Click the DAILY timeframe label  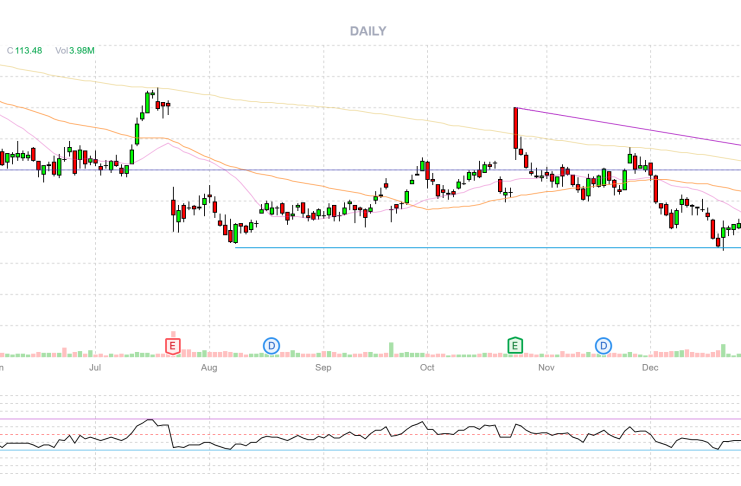click(x=368, y=31)
